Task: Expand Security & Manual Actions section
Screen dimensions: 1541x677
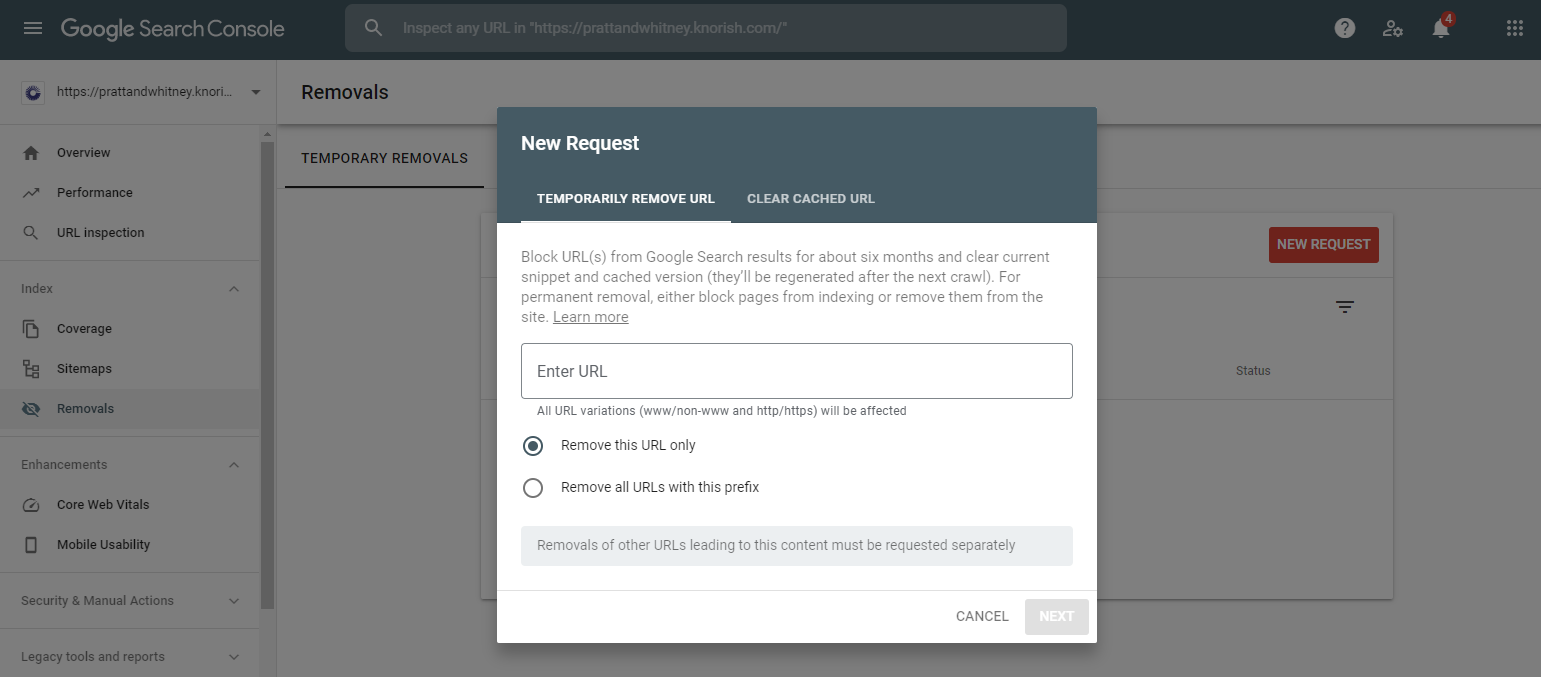Action: point(234,601)
